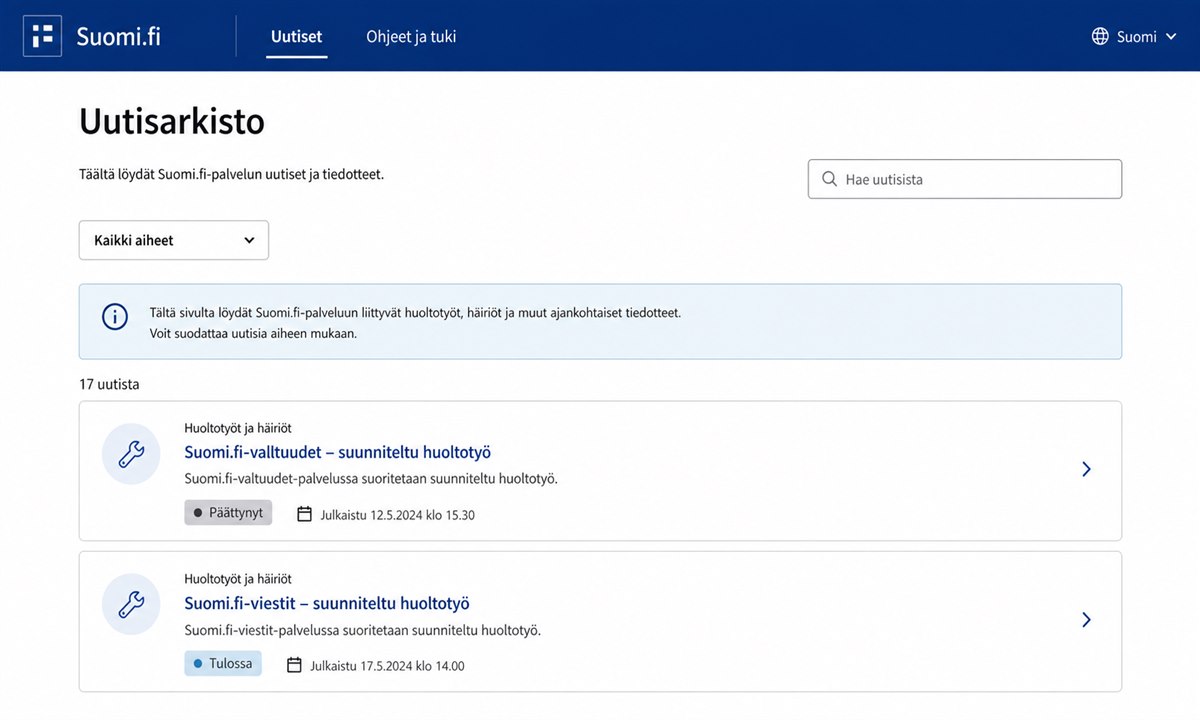This screenshot has height=720, width=1200.
Task: Focus the Hae uutisista search field
Action: click(965, 179)
